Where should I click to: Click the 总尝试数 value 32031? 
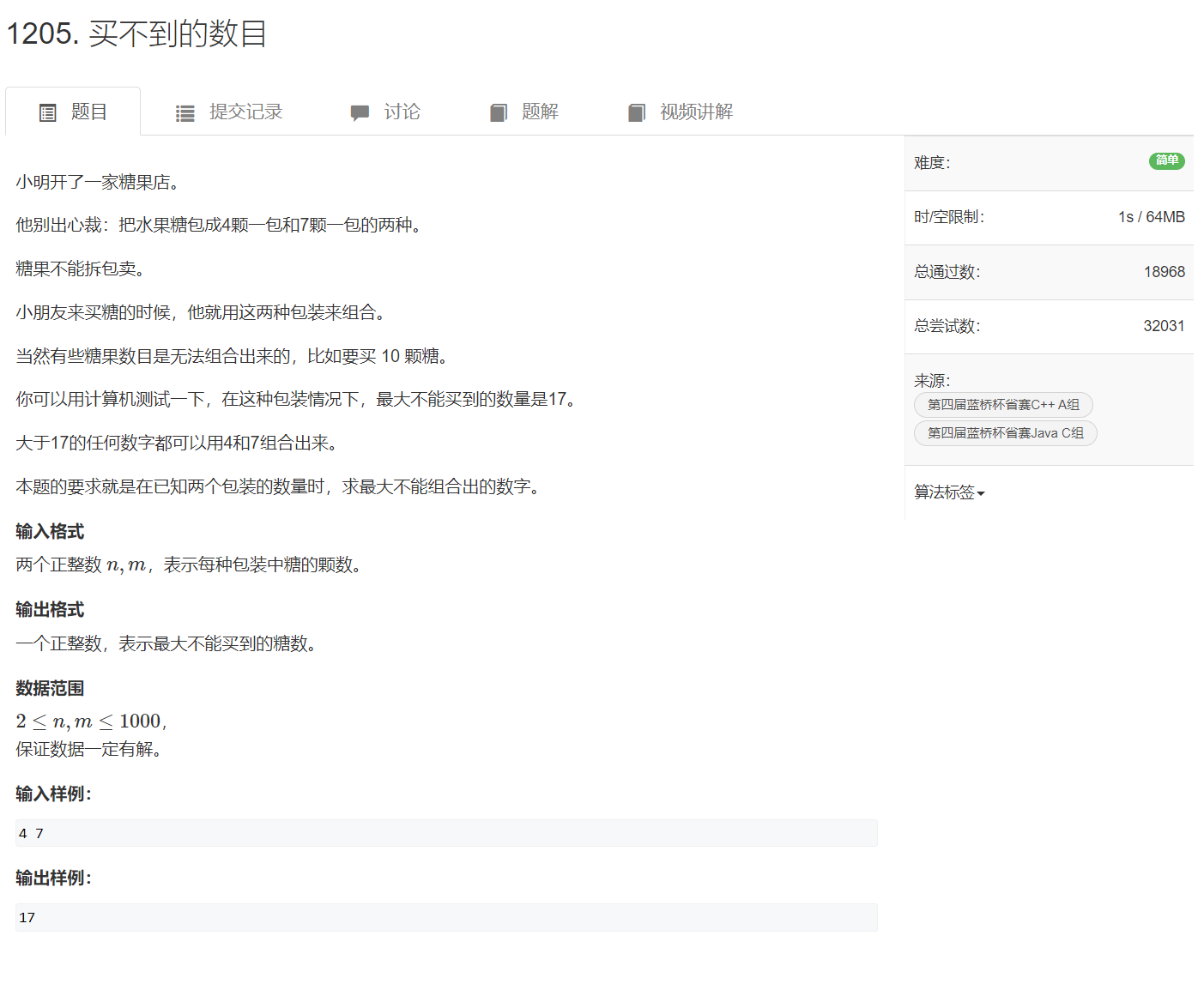coord(1164,326)
